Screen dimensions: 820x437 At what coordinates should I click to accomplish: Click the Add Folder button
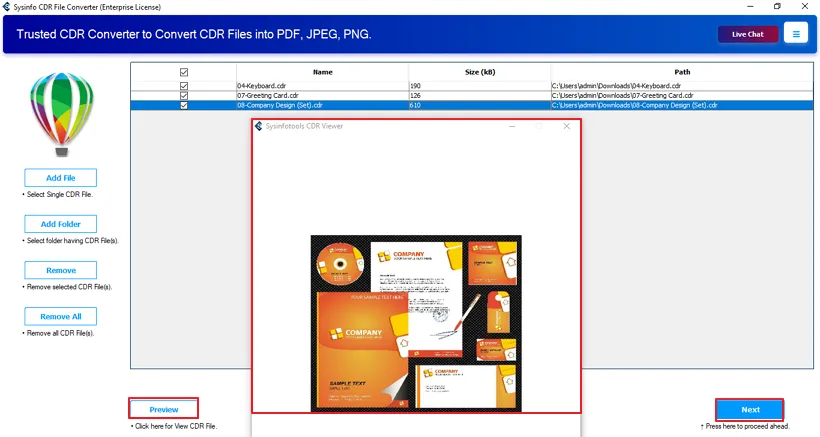[61, 224]
